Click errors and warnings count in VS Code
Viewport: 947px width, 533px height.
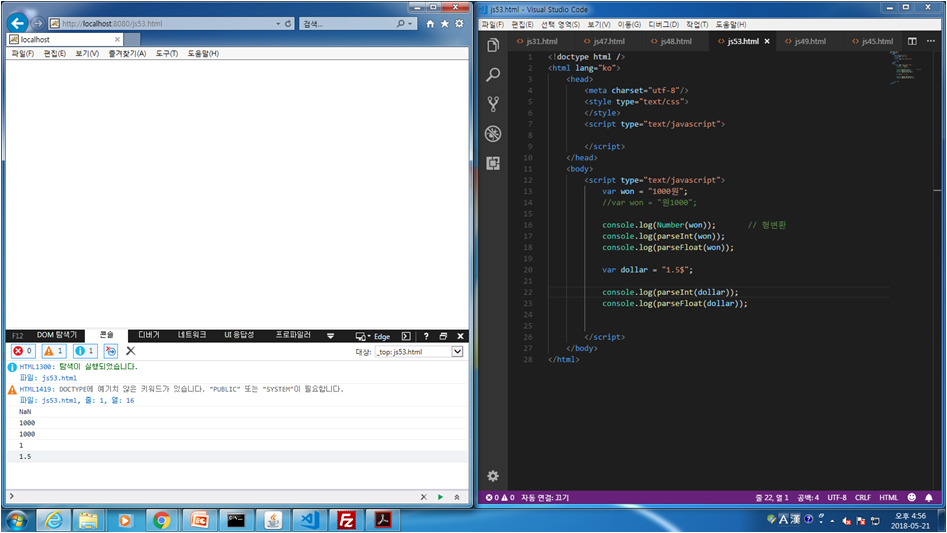click(499, 497)
